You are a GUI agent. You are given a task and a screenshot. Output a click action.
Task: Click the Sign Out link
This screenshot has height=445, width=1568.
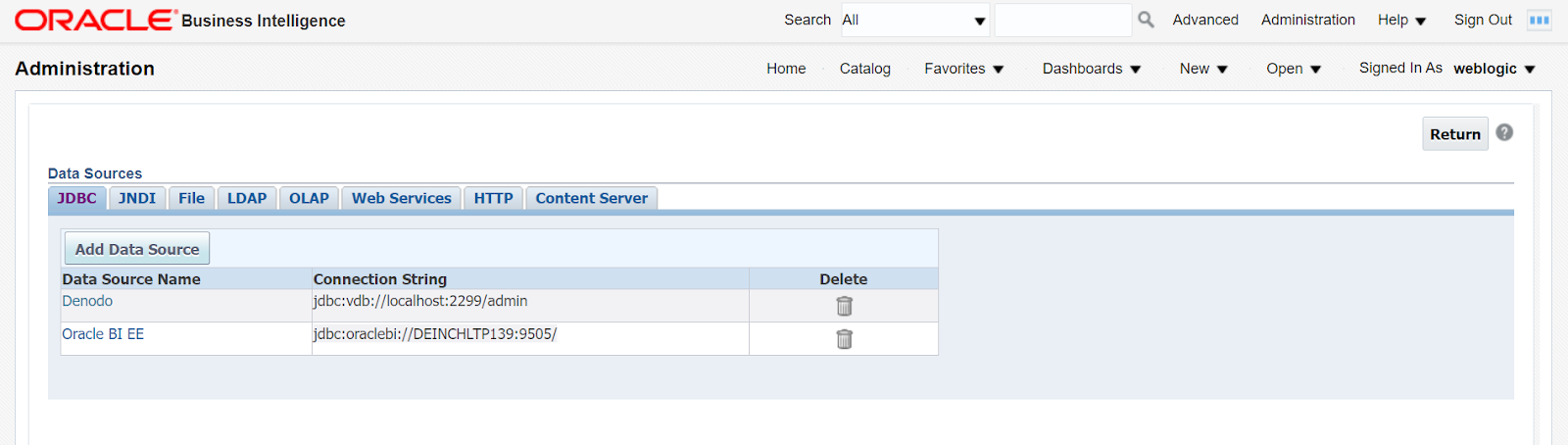click(1483, 20)
